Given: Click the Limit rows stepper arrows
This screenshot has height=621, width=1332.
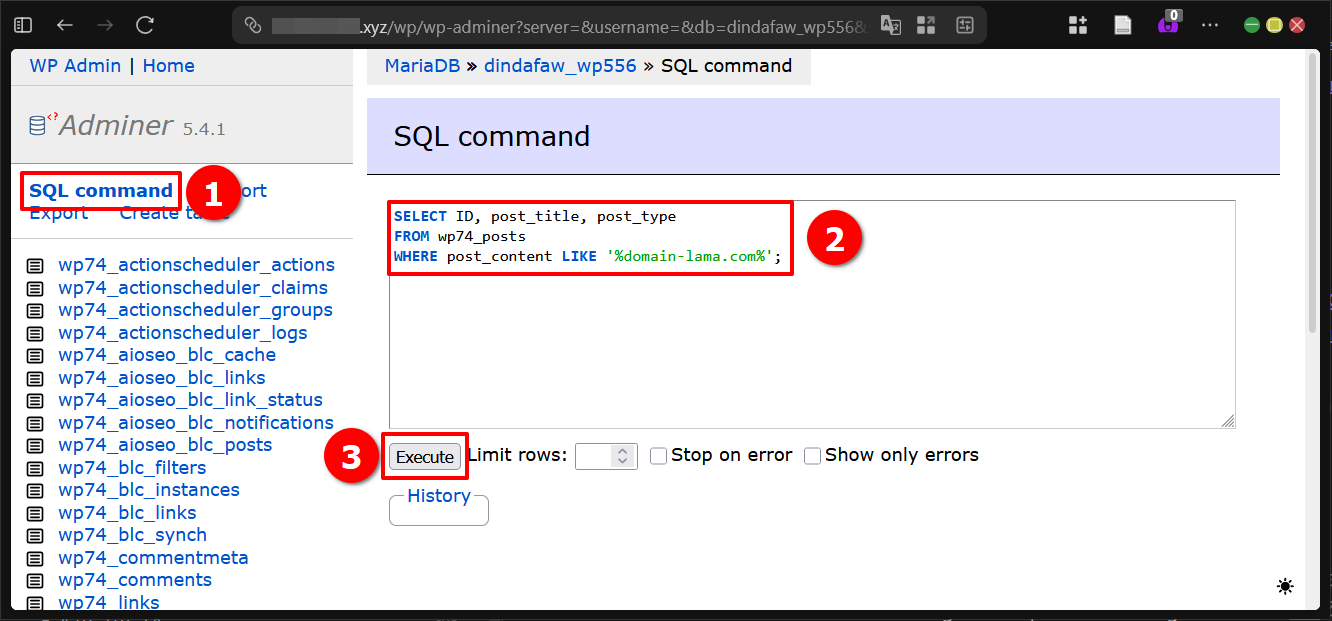Looking at the screenshot, I should 622,456.
